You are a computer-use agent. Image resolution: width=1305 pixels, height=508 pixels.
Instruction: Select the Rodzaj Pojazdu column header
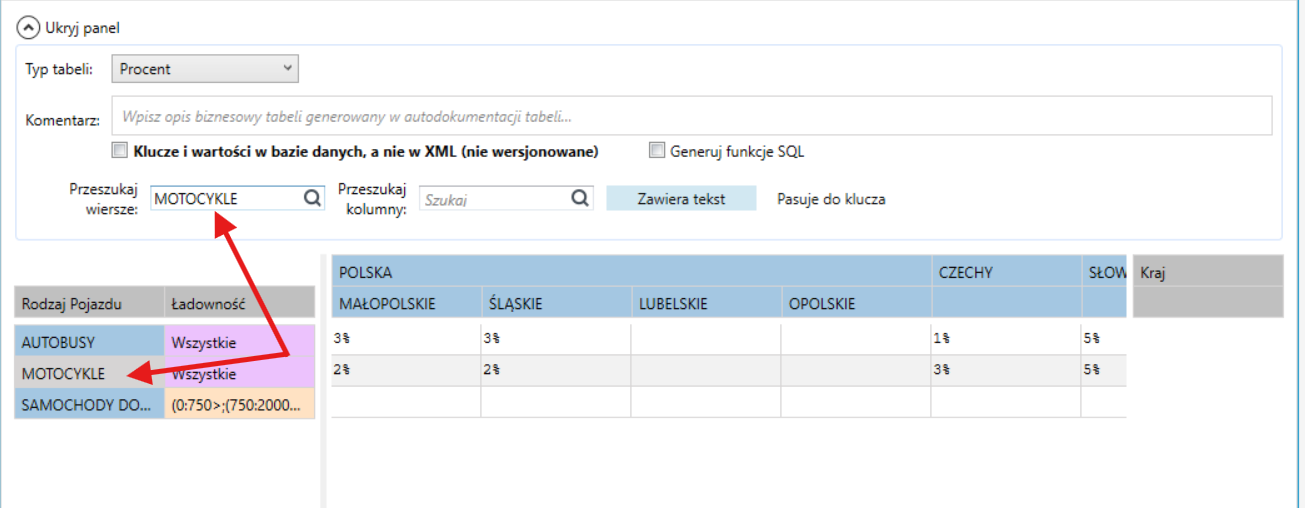[x=89, y=303]
